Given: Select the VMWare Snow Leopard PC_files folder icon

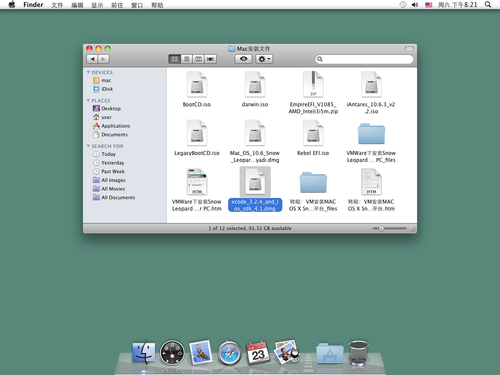Looking at the screenshot, I should 371,134.
